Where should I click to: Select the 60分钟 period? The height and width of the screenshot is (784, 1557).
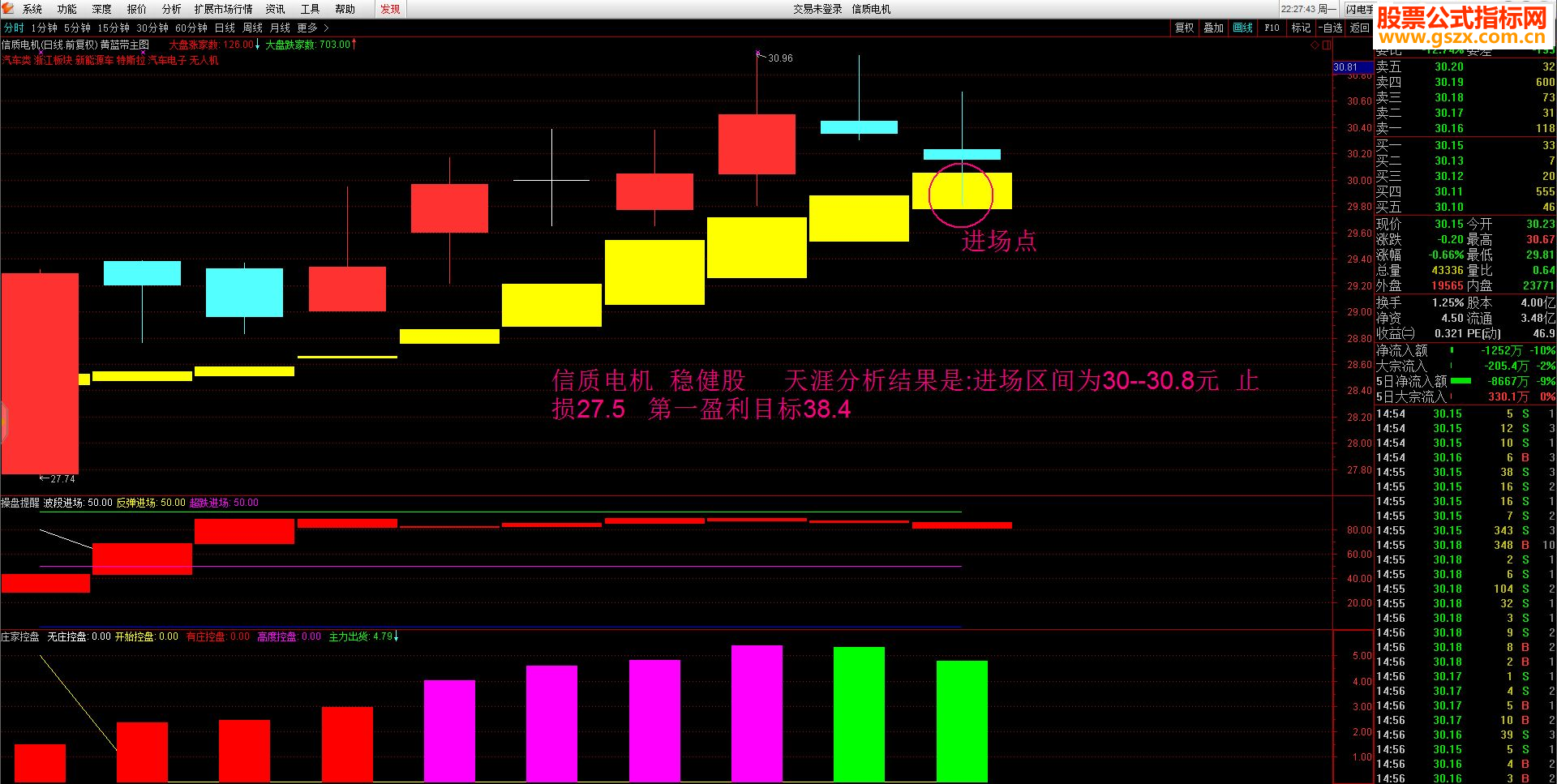pos(191,28)
